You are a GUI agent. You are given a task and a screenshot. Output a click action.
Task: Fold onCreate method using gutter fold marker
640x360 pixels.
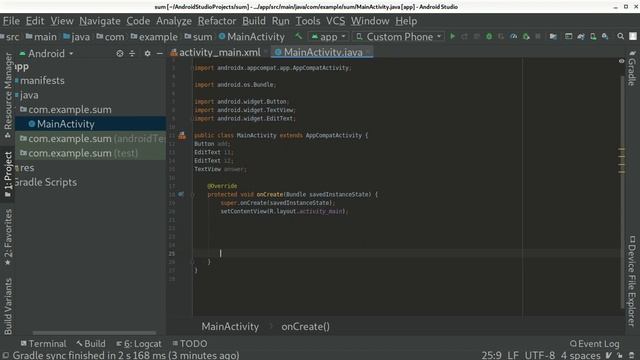pyautogui.click(x=193, y=194)
